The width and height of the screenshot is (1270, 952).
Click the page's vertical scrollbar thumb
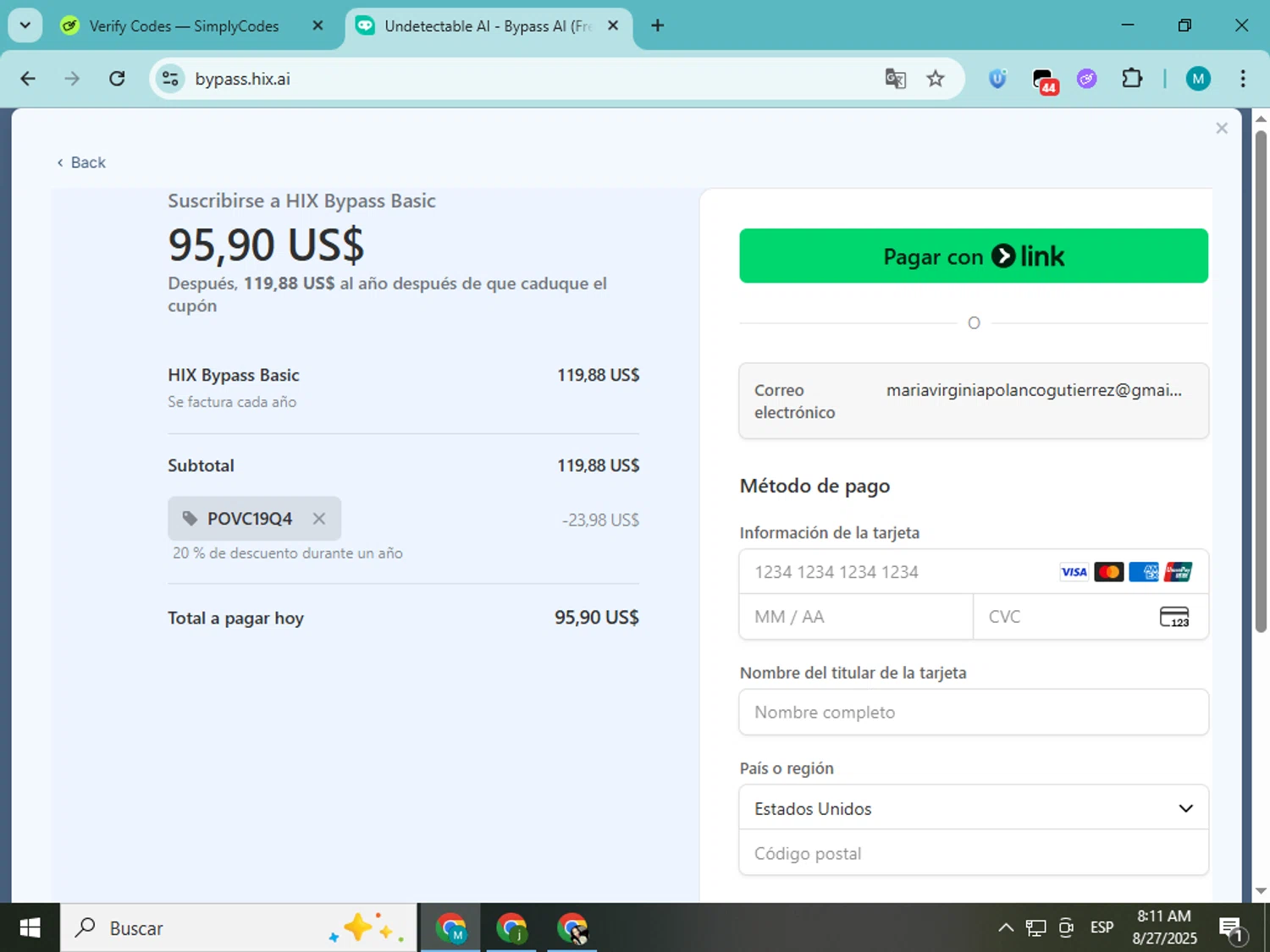[x=1261, y=381]
